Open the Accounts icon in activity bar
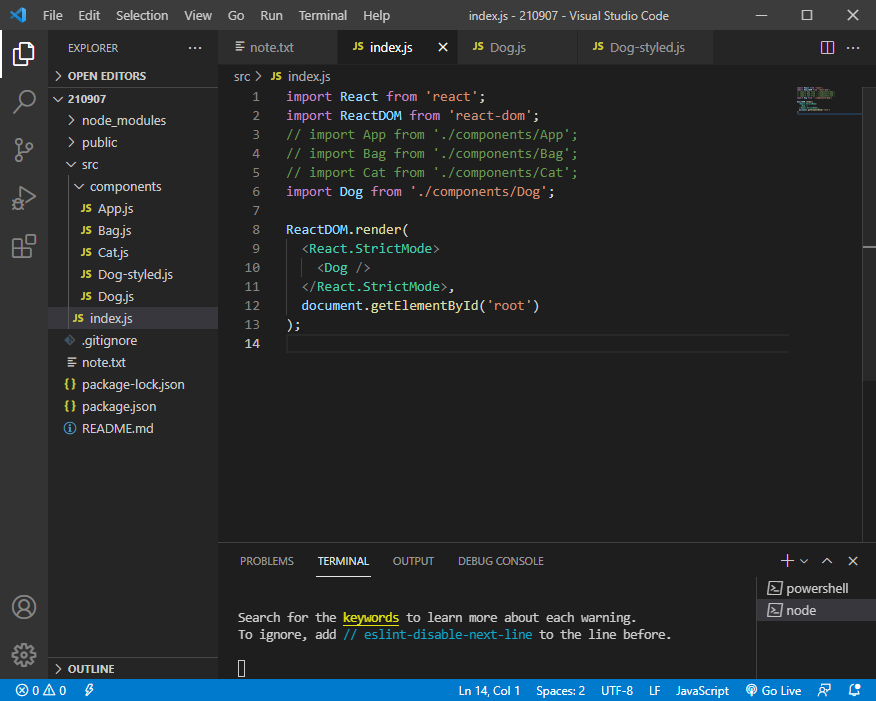This screenshot has width=876, height=701. [23, 607]
